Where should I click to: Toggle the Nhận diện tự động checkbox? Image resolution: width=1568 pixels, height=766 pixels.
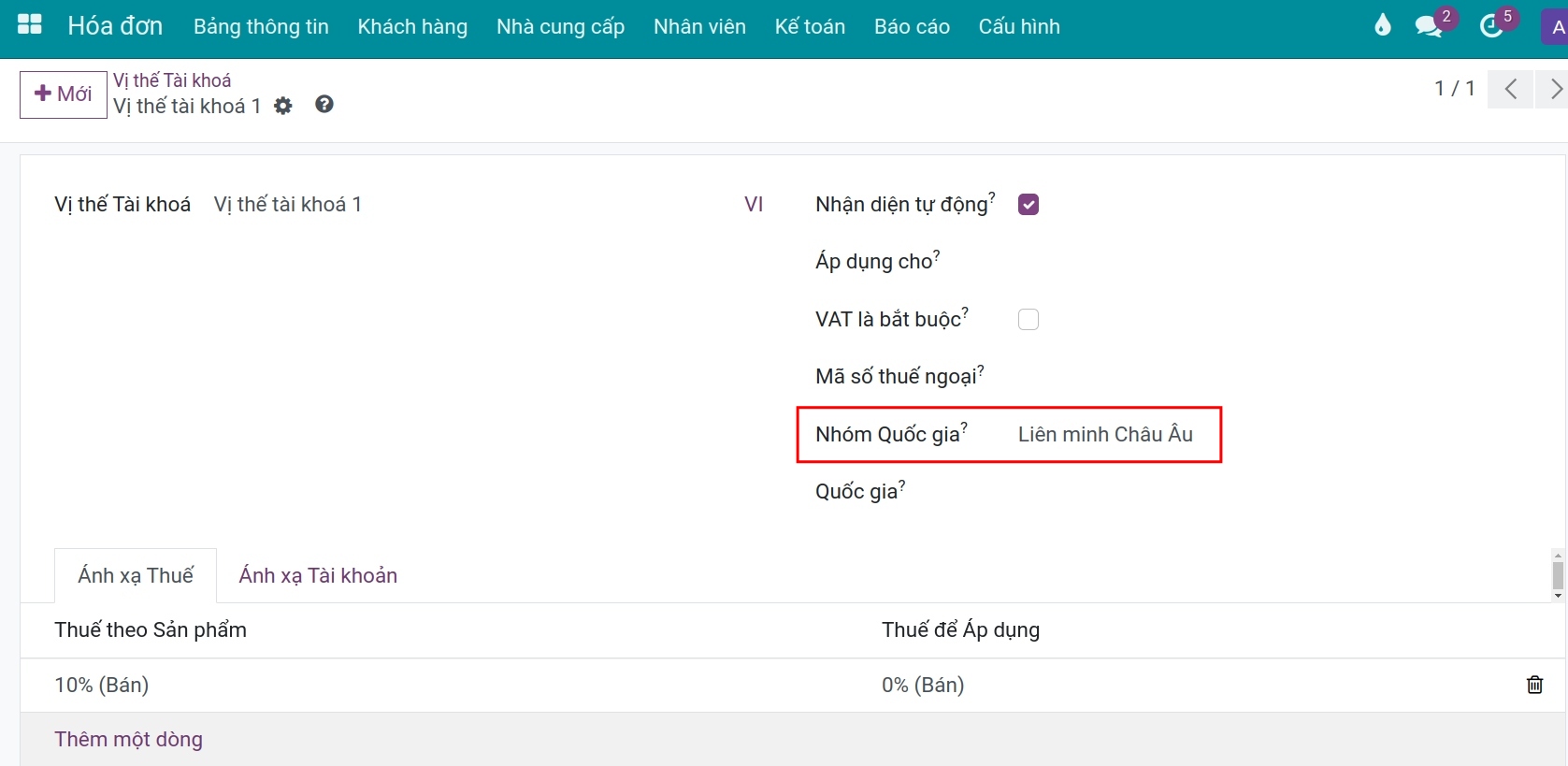1029,204
